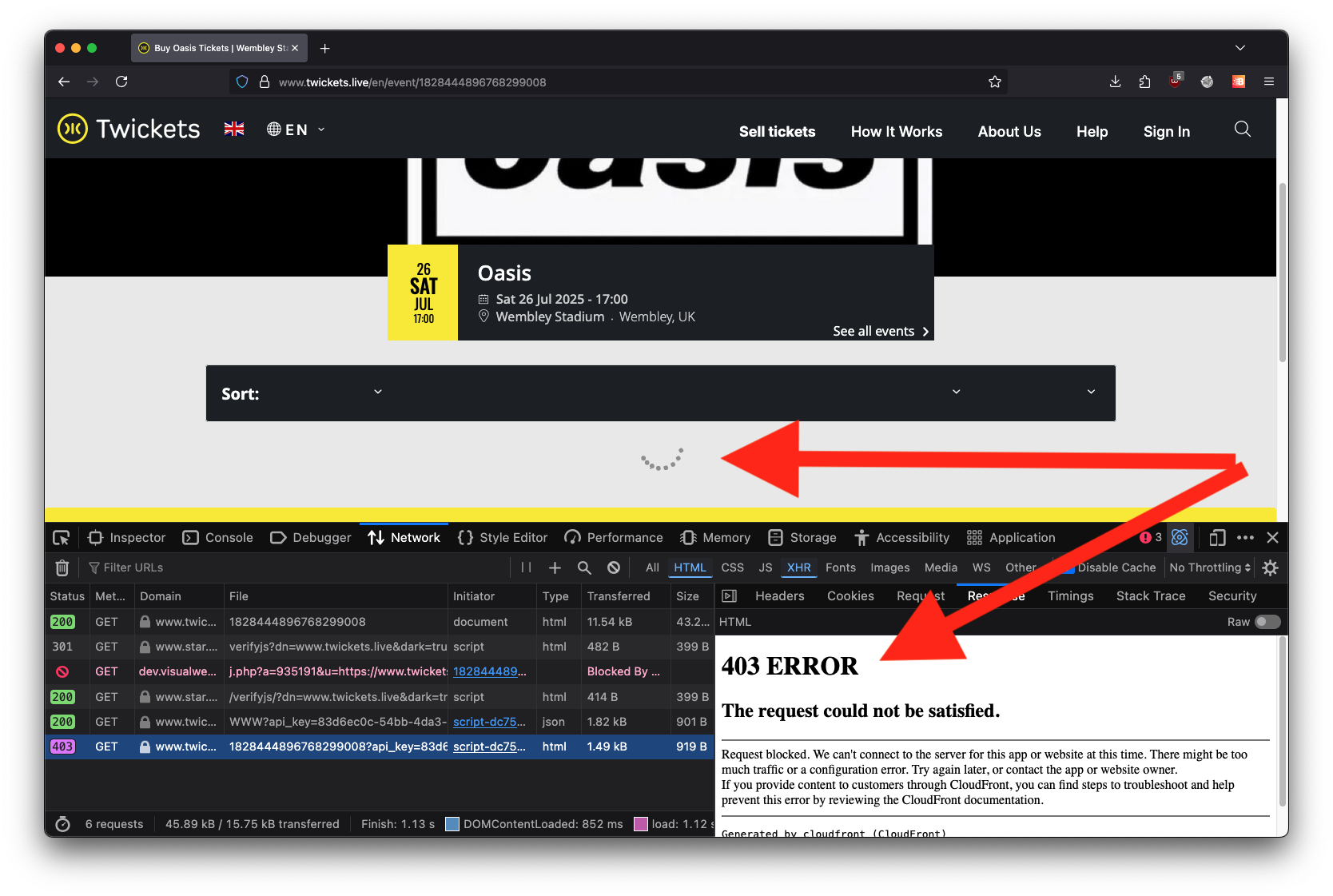Open the downloads arrow icon in toolbar

click(1115, 82)
